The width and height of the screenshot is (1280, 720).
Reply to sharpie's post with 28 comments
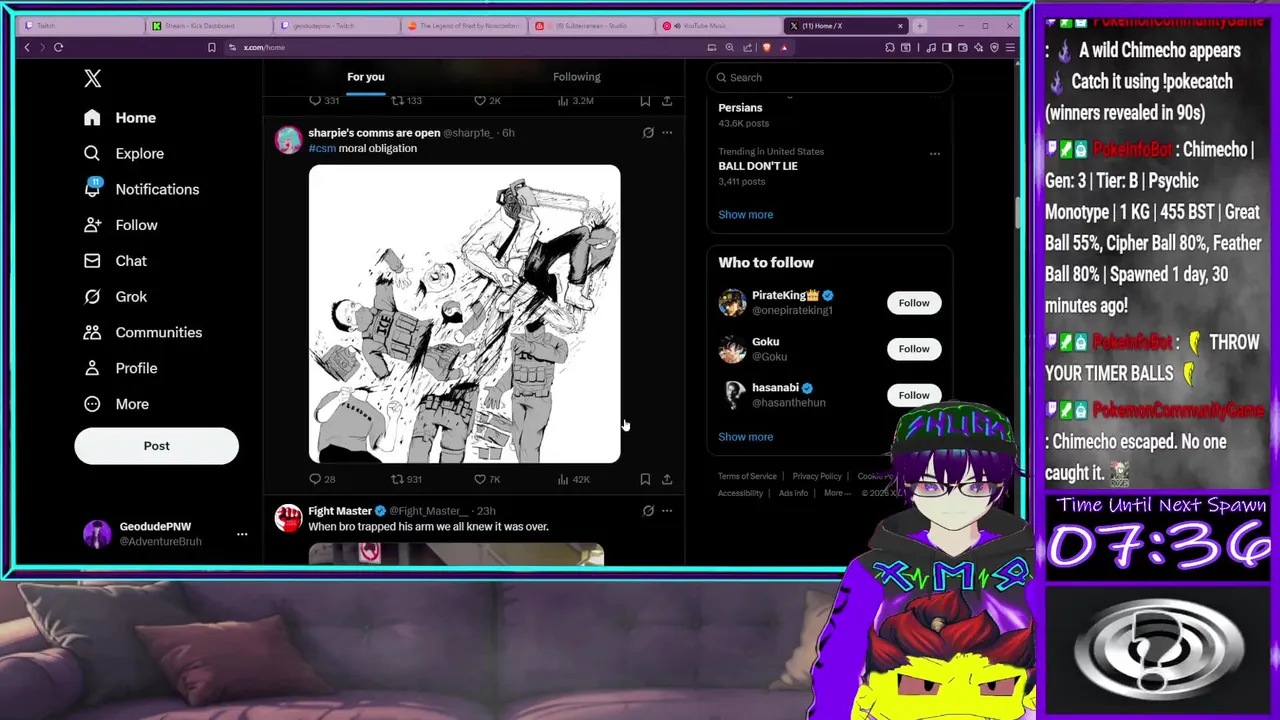tap(322, 479)
